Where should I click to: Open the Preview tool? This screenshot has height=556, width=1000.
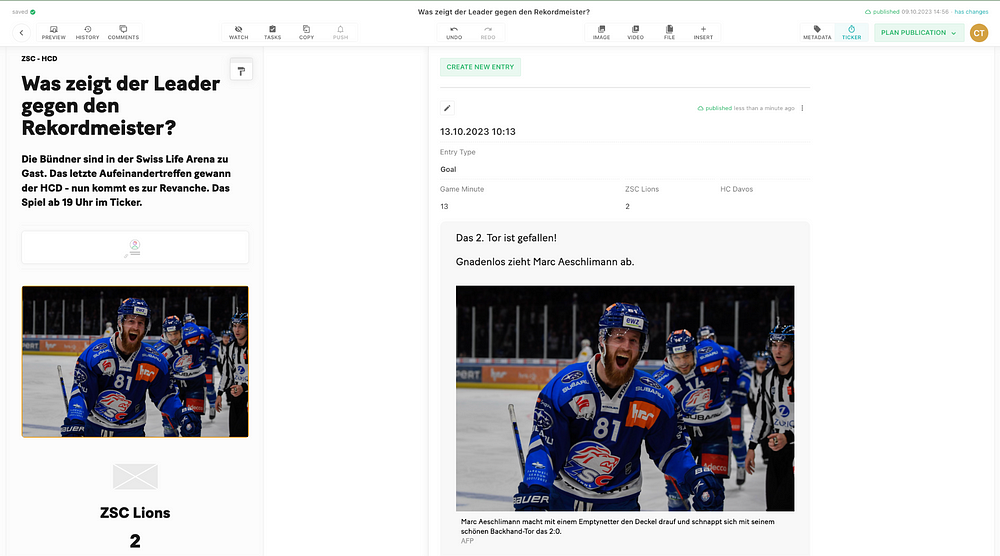click(x=54, y=33)
